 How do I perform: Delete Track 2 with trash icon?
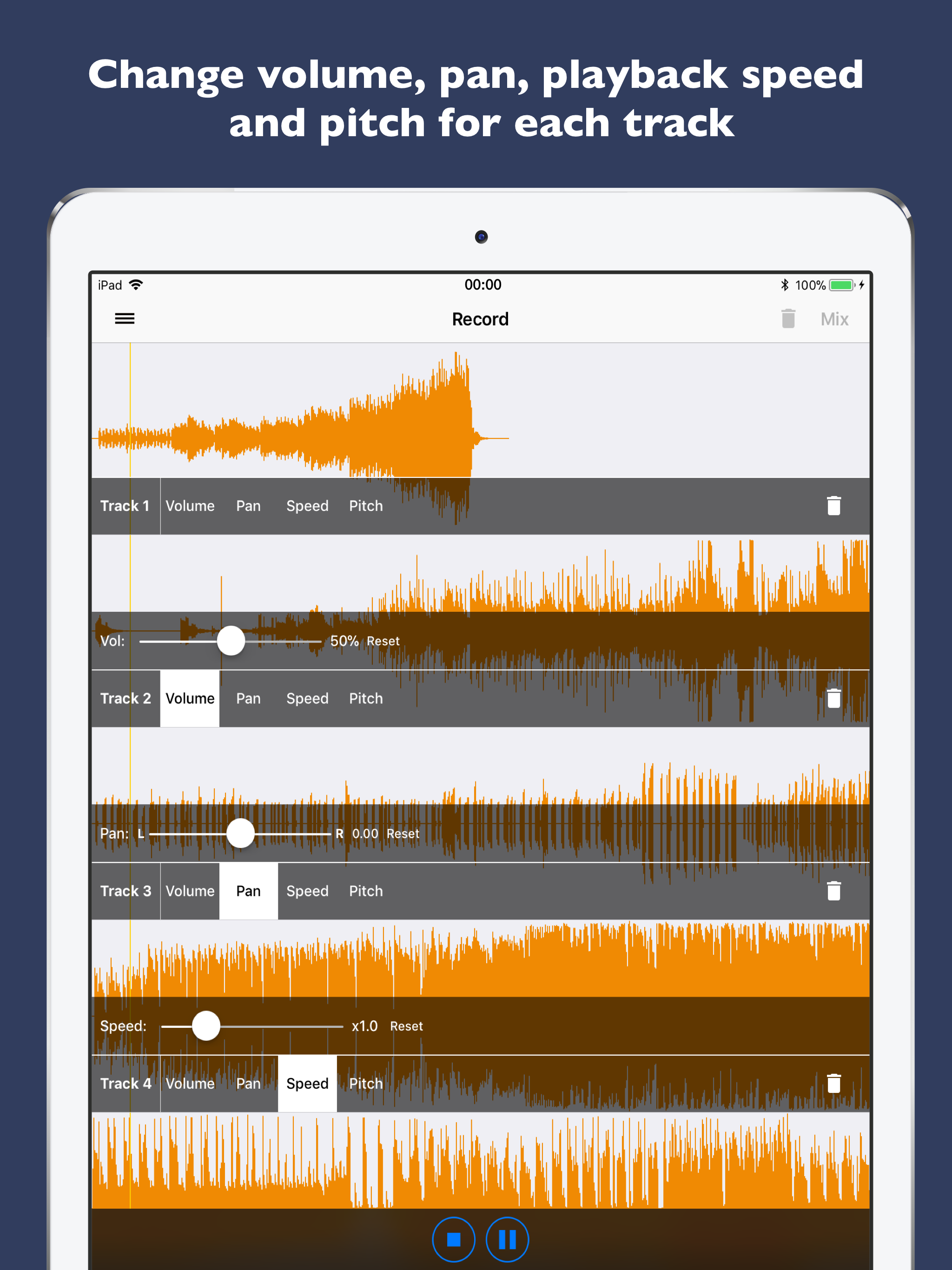[833, 698]
